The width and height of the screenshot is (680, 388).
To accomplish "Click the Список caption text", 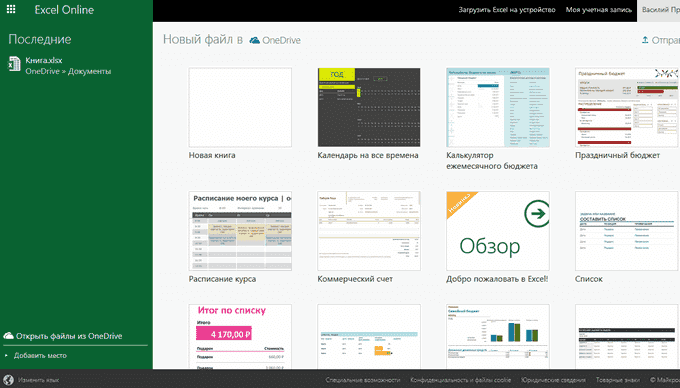I will coord(589,279).
